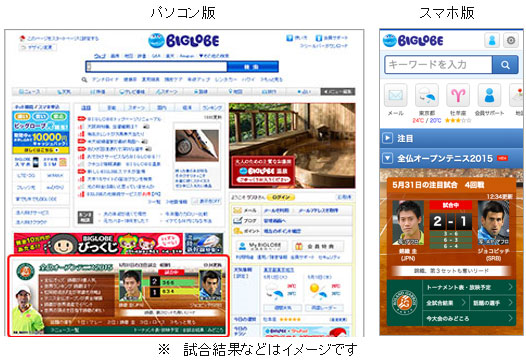Viewport: 526px width, 363px height.
Task: Click the yellow ログイン button
Action: (281, 197)
